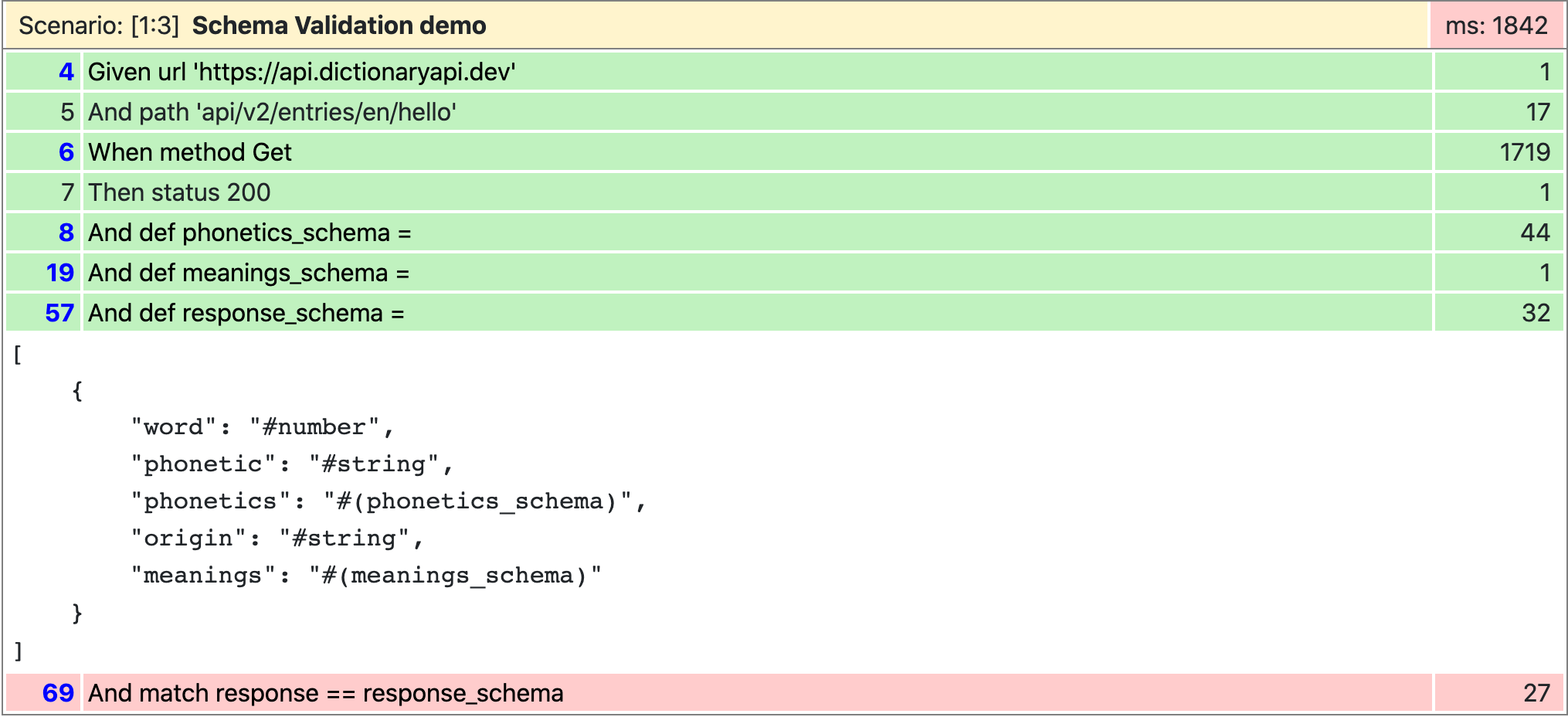Click line number 5 cell
This screenshot has width=1568, height=717.
(x=67, y=112)
